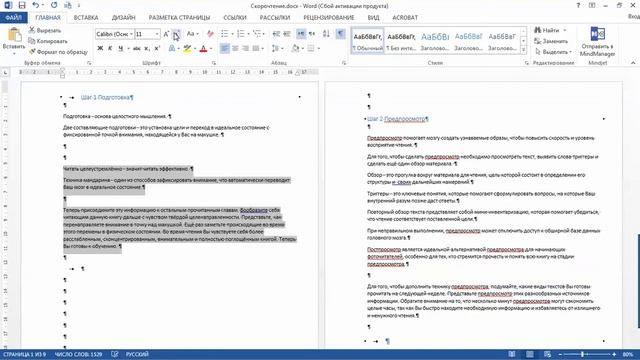
Task: Click the Вставить paste icon
Action: pyautogui.click(x=14, y=35)
